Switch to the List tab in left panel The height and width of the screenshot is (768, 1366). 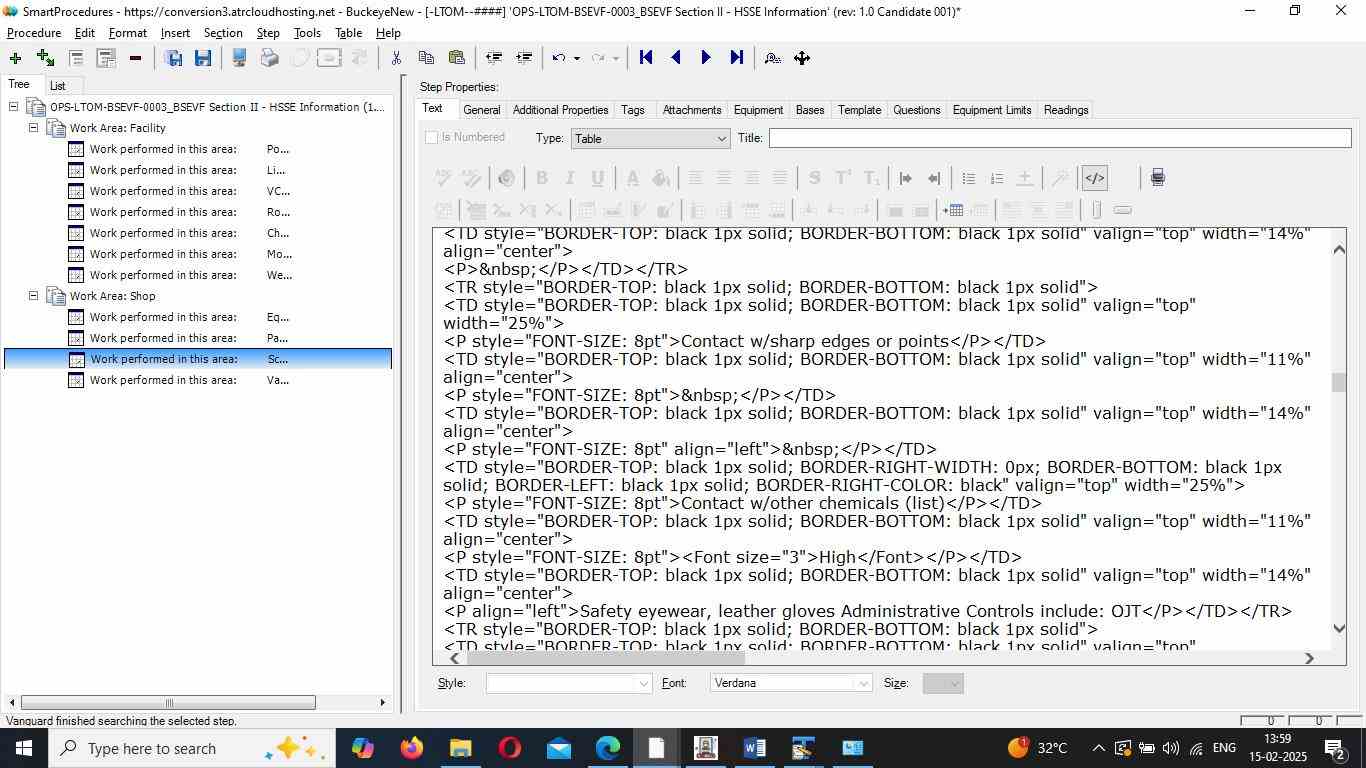coord(58,86)
